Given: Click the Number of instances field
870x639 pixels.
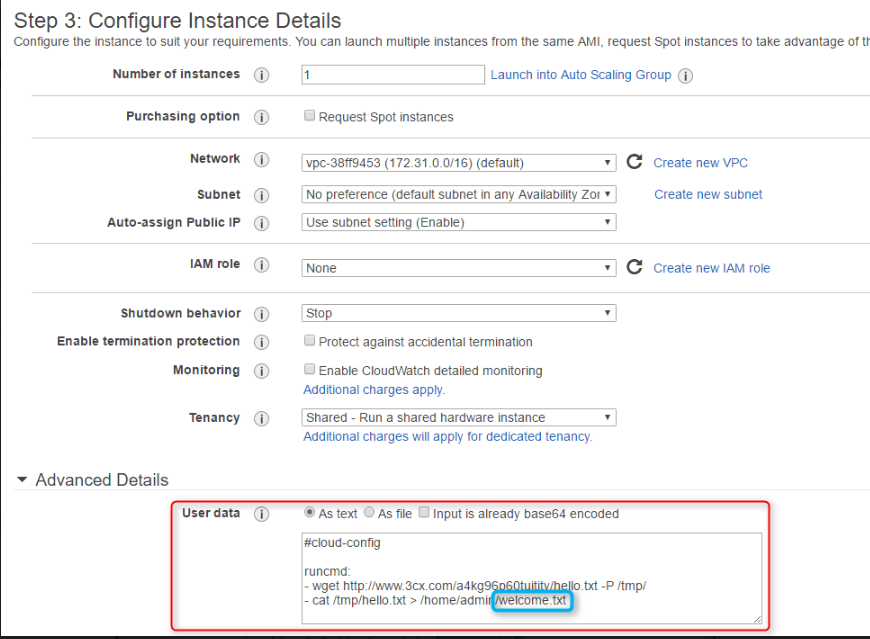Looking at the screenshot, I should point(392,75).
